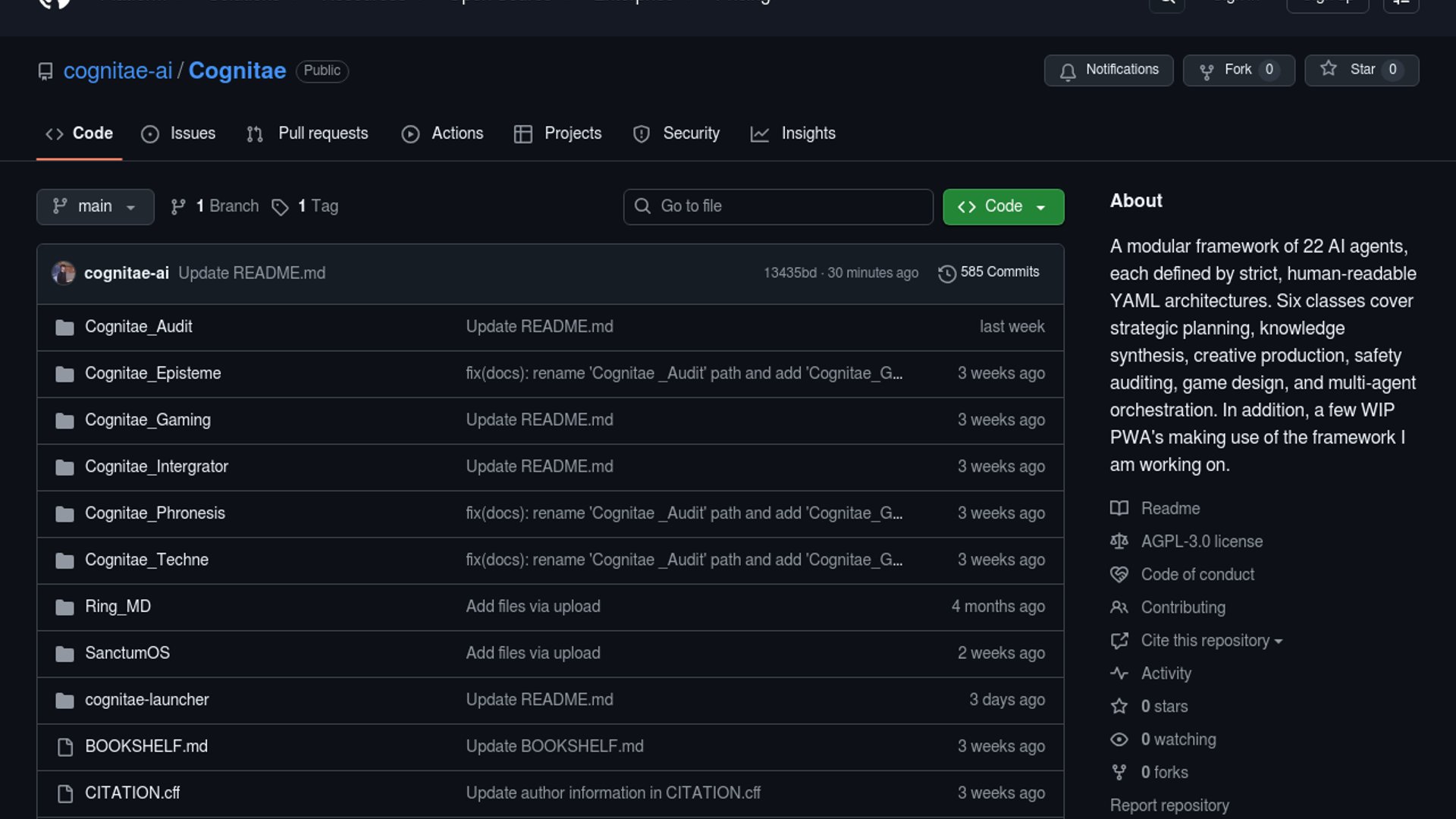Click the AGPL-3.0 license scale icon
1456x819 pixels.
(1119, 541)
